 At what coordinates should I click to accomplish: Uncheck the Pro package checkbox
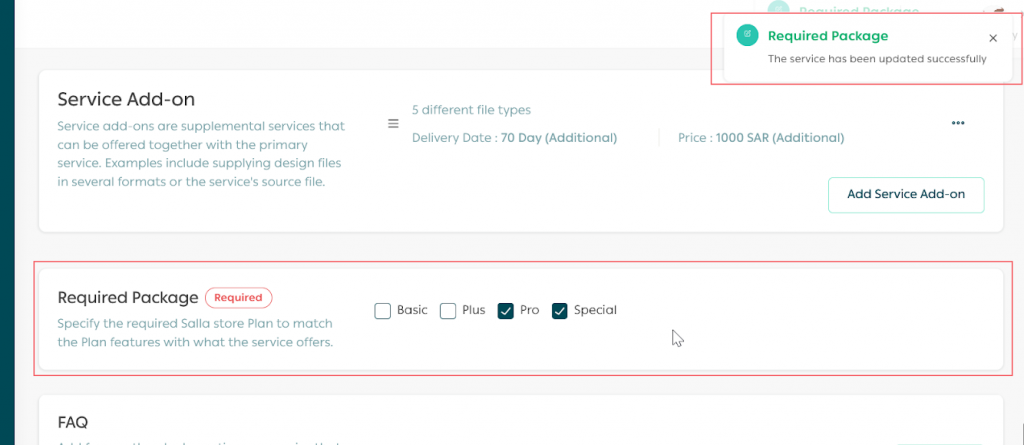click(506, 311)
